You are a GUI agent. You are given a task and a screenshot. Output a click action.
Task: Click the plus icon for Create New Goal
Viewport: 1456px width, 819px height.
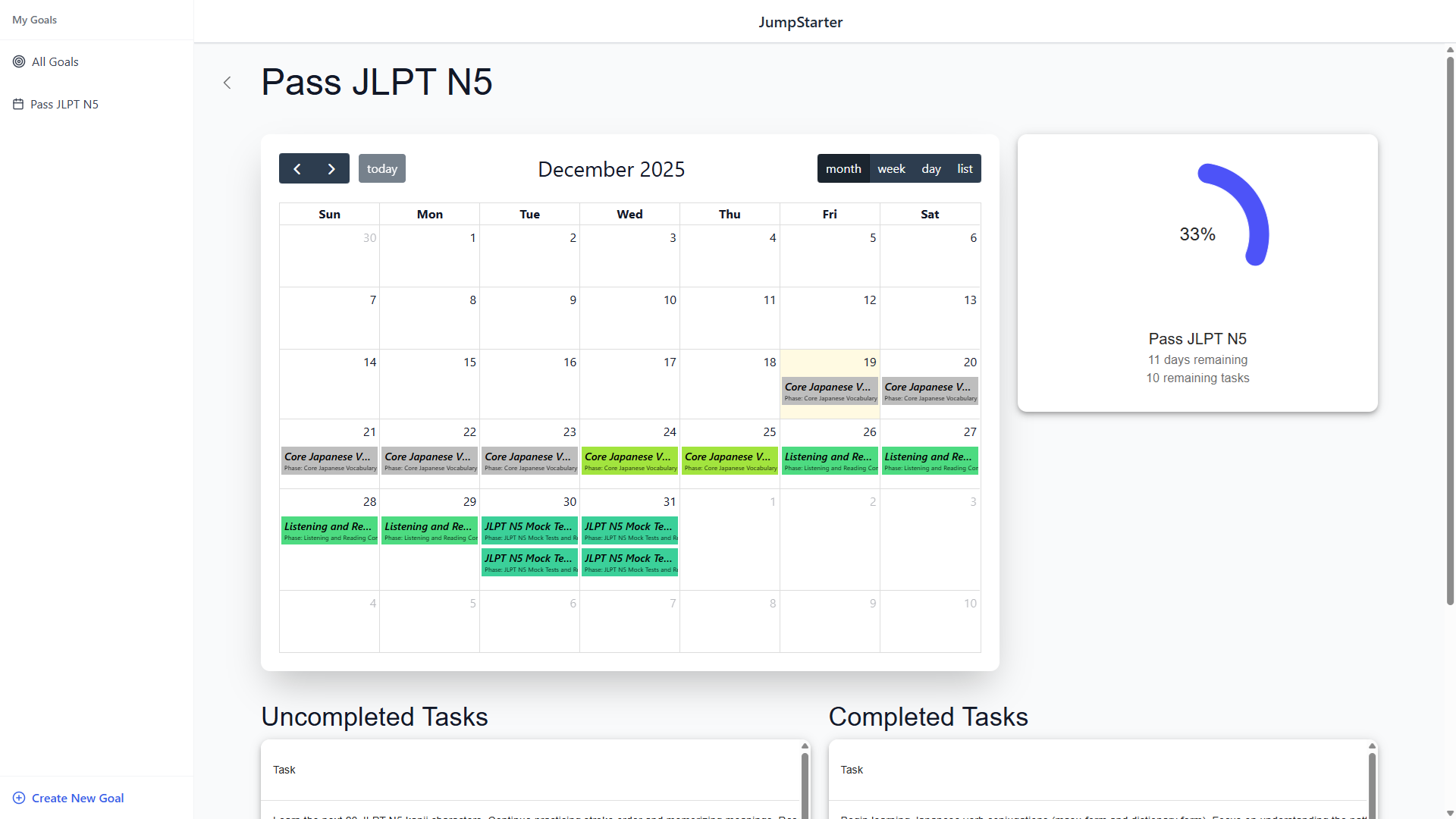pyautogui.click(x=19, y=798)
